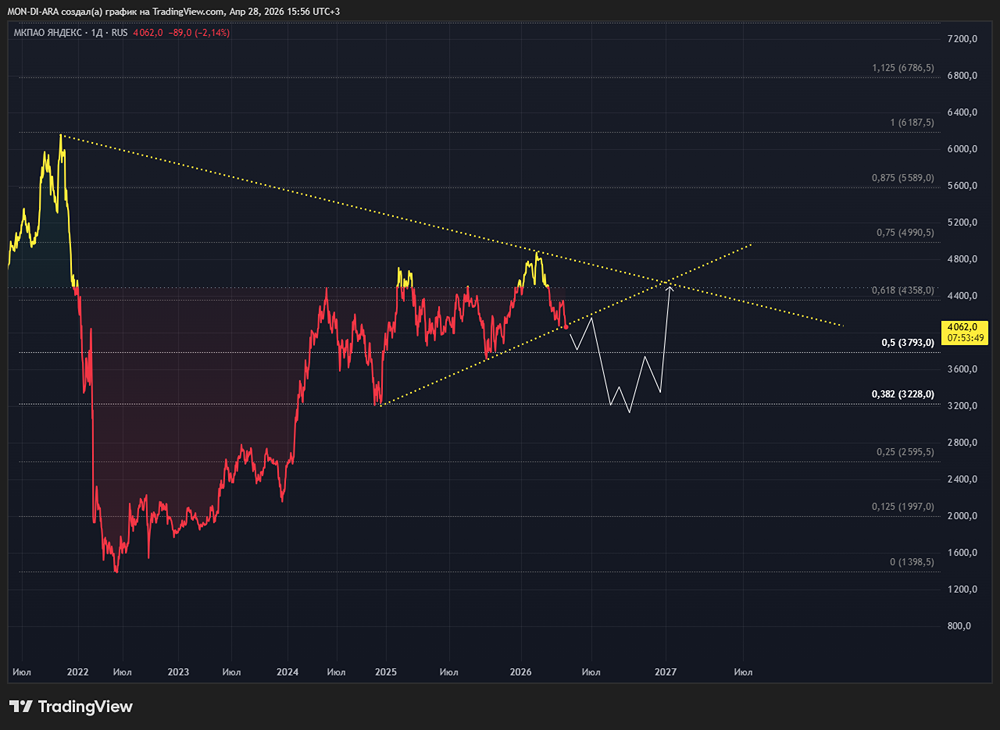The image size is (1000, 730).
Task: Click price axis value 6000,0
Action: click(962, 149)
